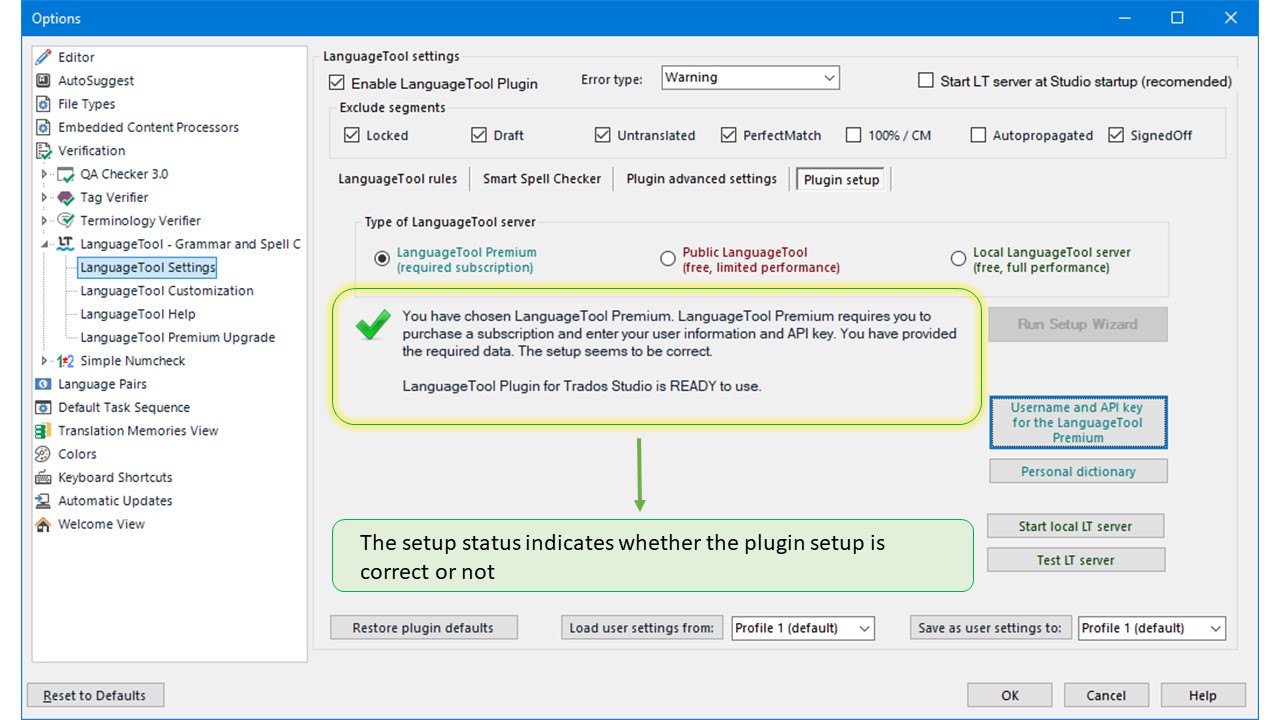Open the Save as user settings dropdown

coord(1151,628)
